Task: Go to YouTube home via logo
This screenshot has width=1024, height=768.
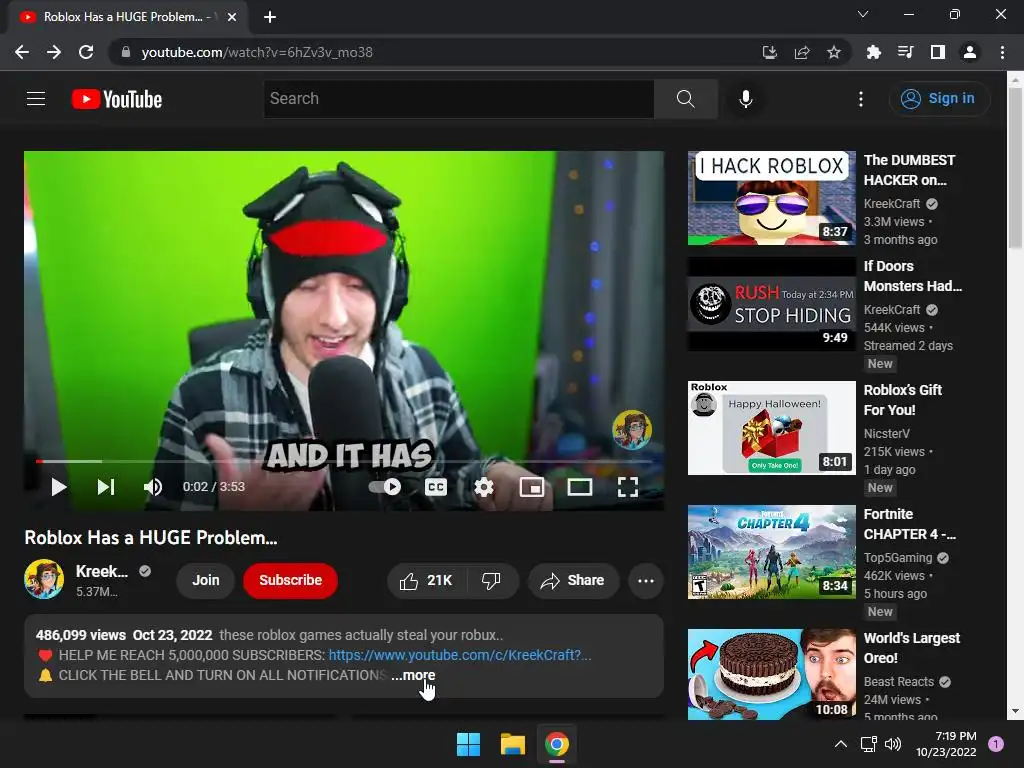Action: point(117,99)
